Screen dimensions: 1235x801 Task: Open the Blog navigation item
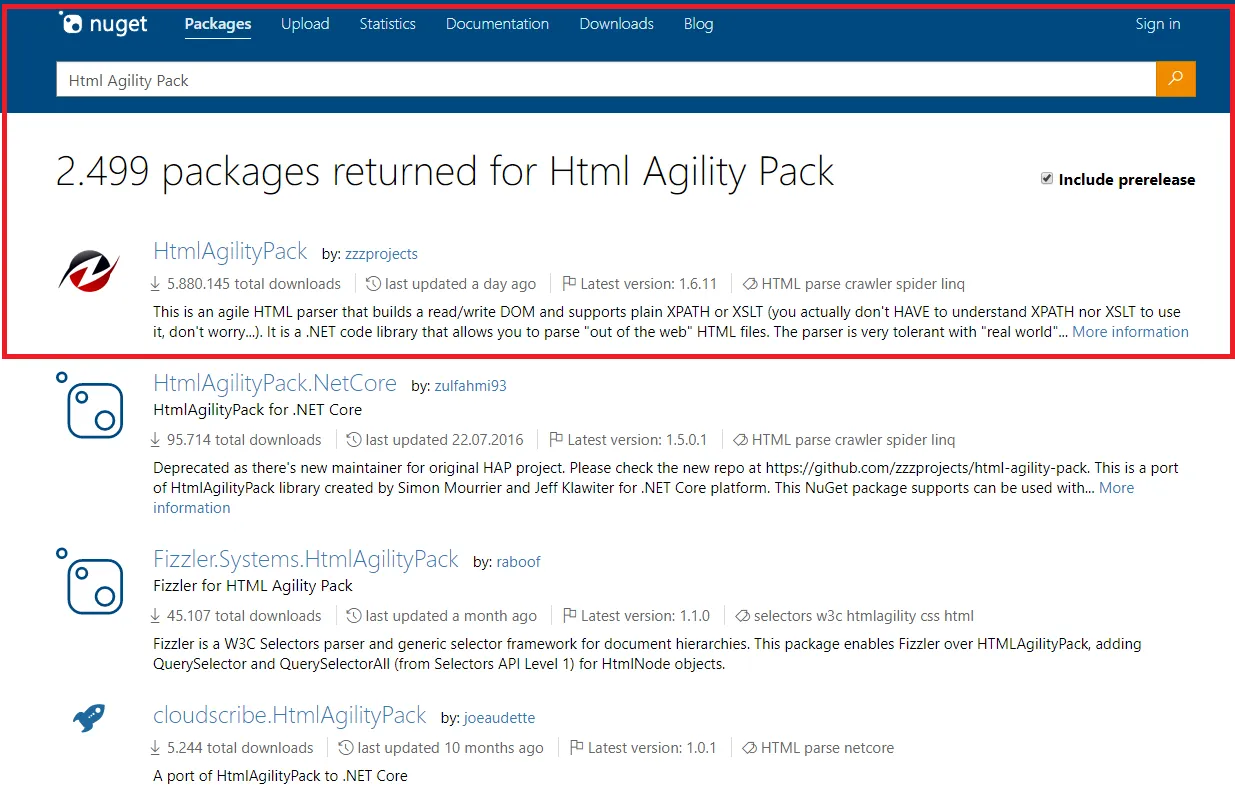699,24
